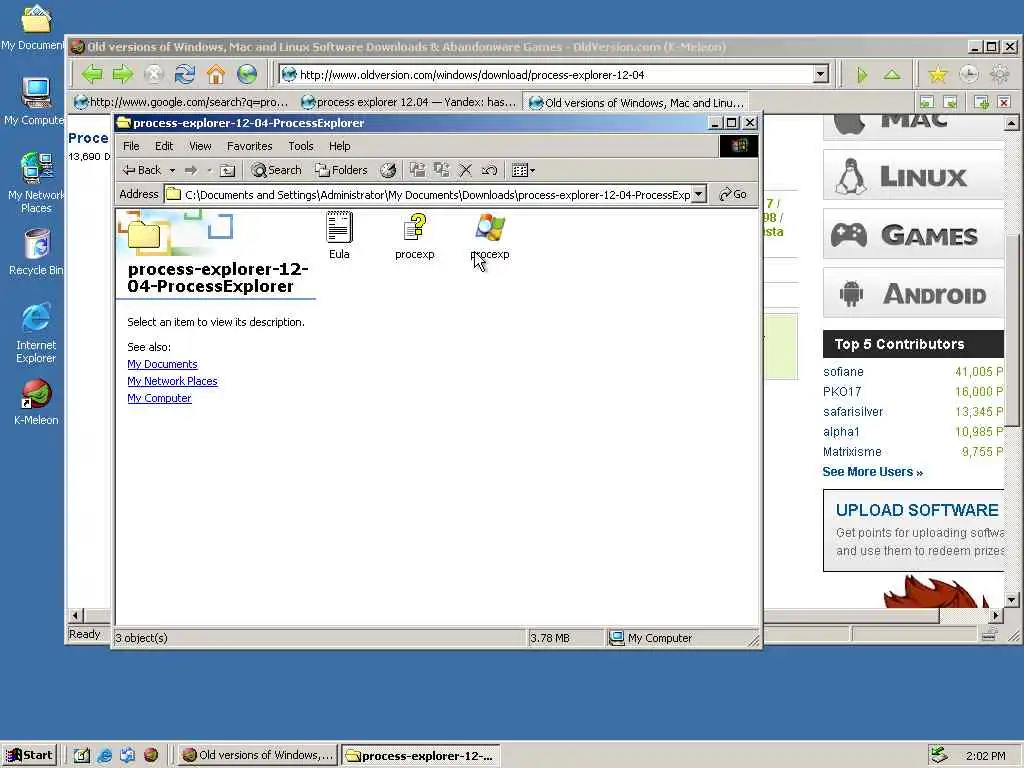
Task: Switch to the Yandex process explorer tab
Action: coord(409,103)
